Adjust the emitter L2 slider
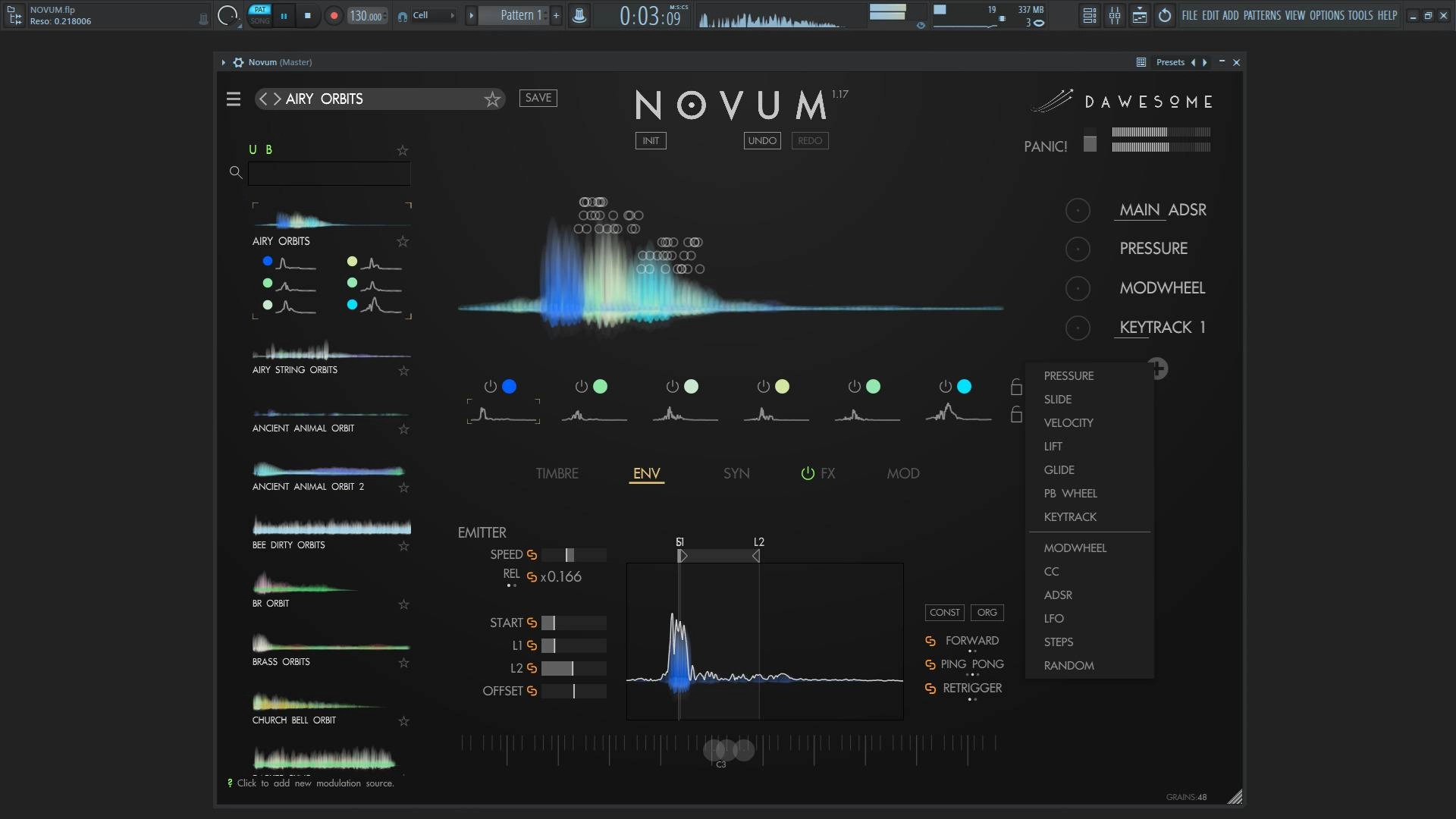1456x819 pixels. [574, 669]
